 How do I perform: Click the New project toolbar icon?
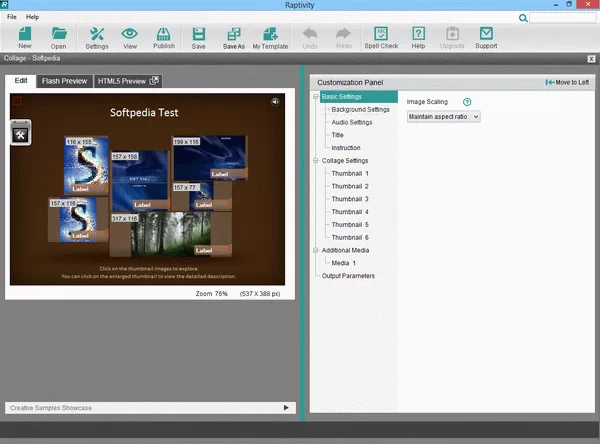(24, 37)
